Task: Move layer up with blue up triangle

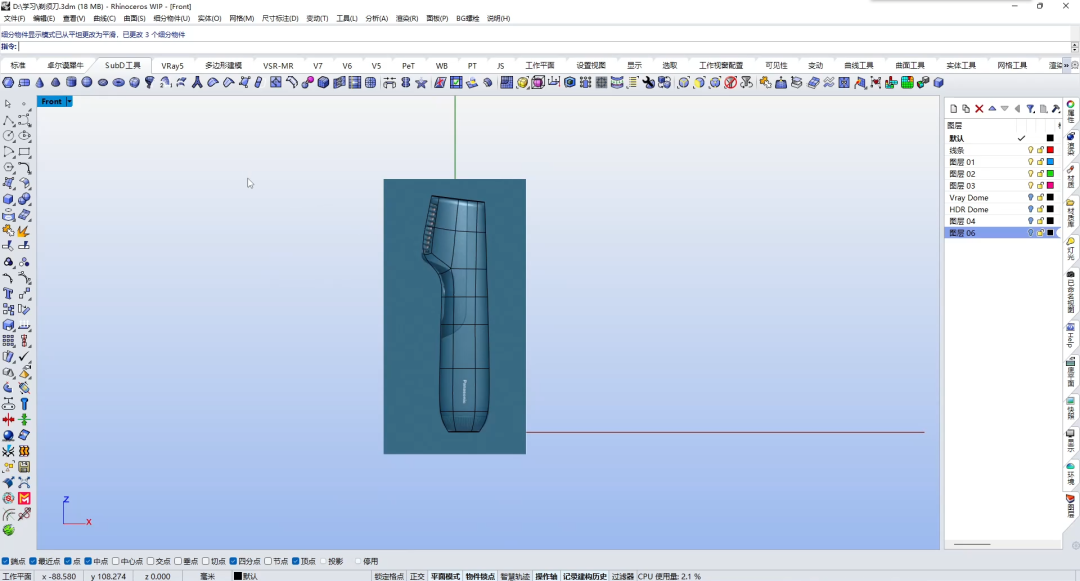Action: click(x=992, y=109)
